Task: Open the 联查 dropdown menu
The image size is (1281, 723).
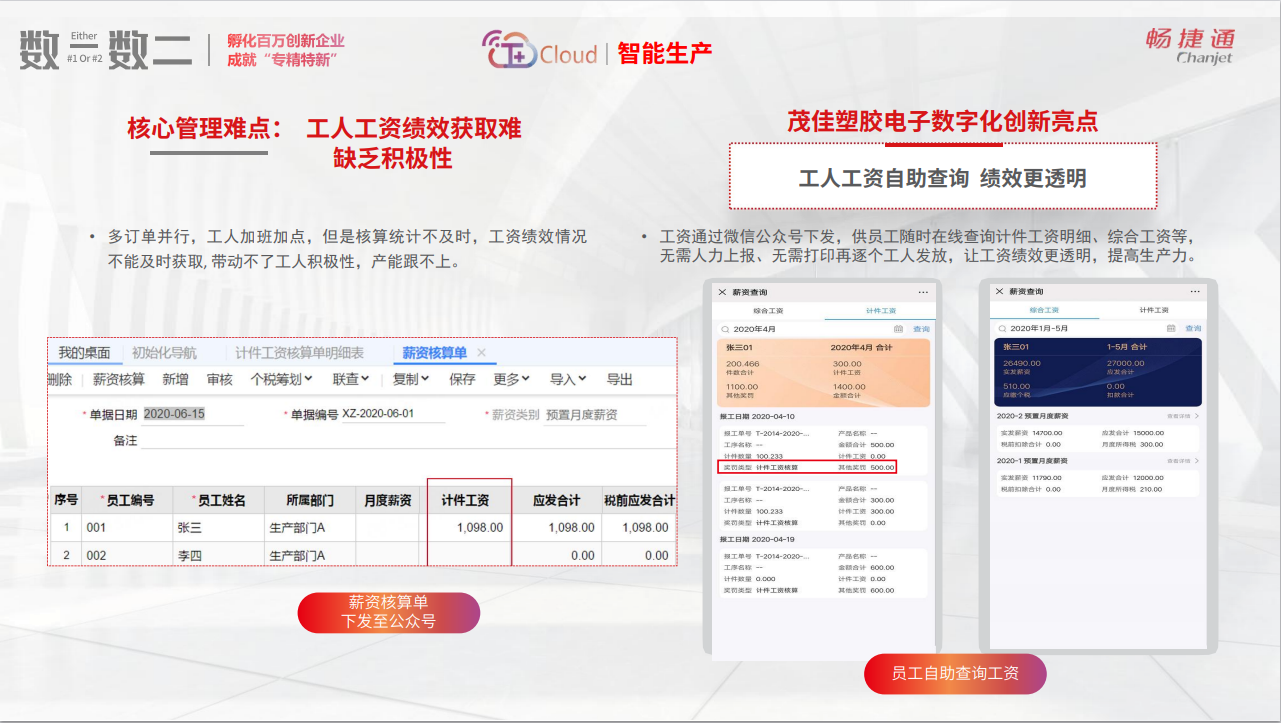Action: 351,379
